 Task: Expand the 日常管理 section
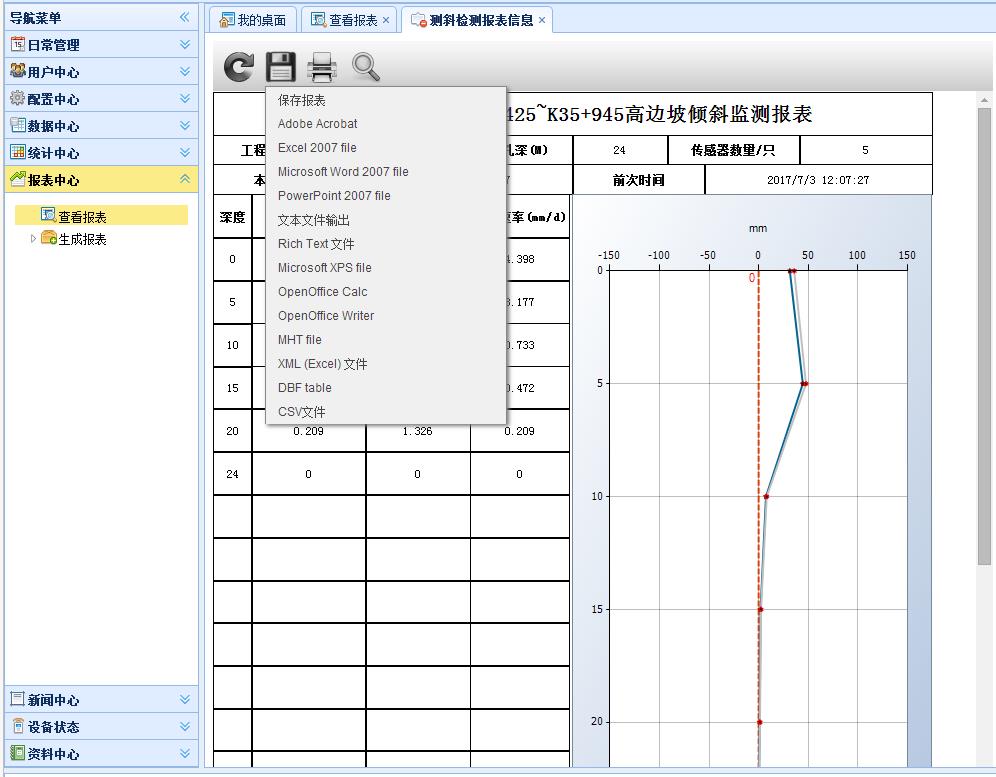click(184, 45)
